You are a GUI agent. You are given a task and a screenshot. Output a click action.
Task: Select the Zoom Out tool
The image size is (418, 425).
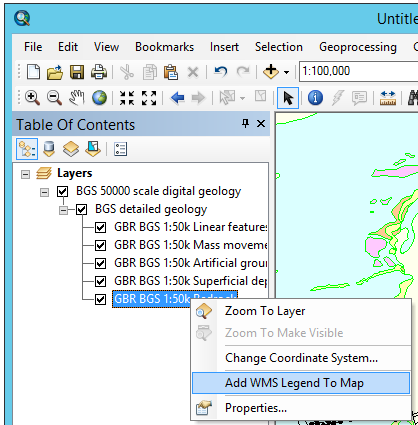[x=54, y=98]
